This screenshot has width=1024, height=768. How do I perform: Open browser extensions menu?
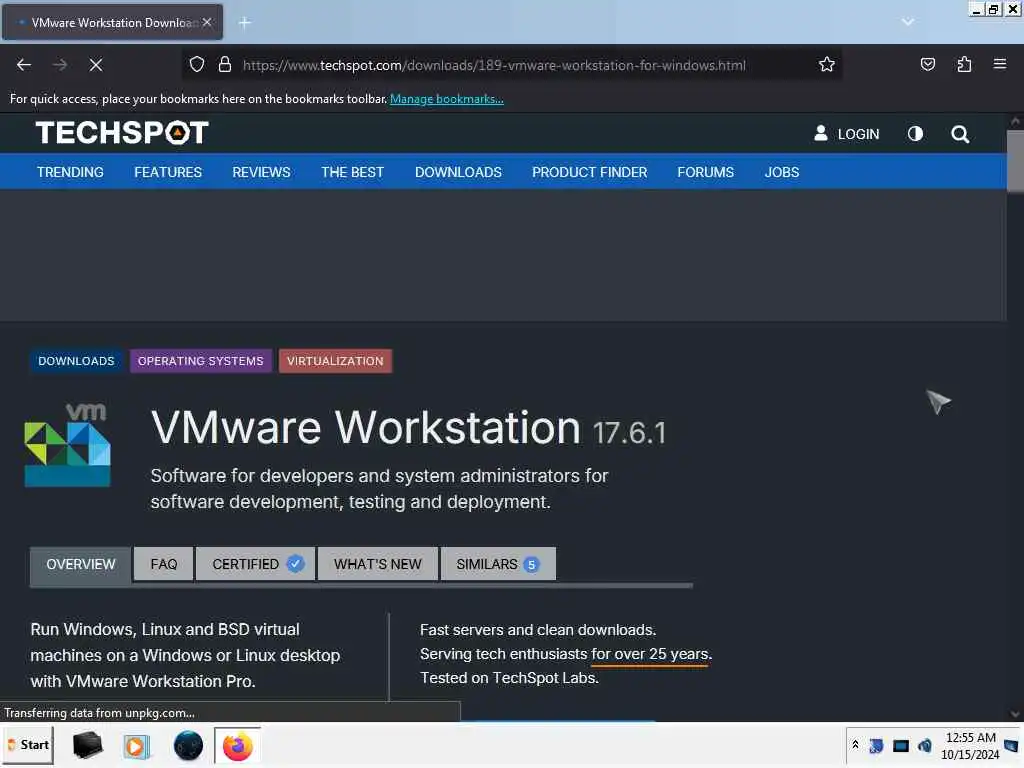click(x=964, y=65)
